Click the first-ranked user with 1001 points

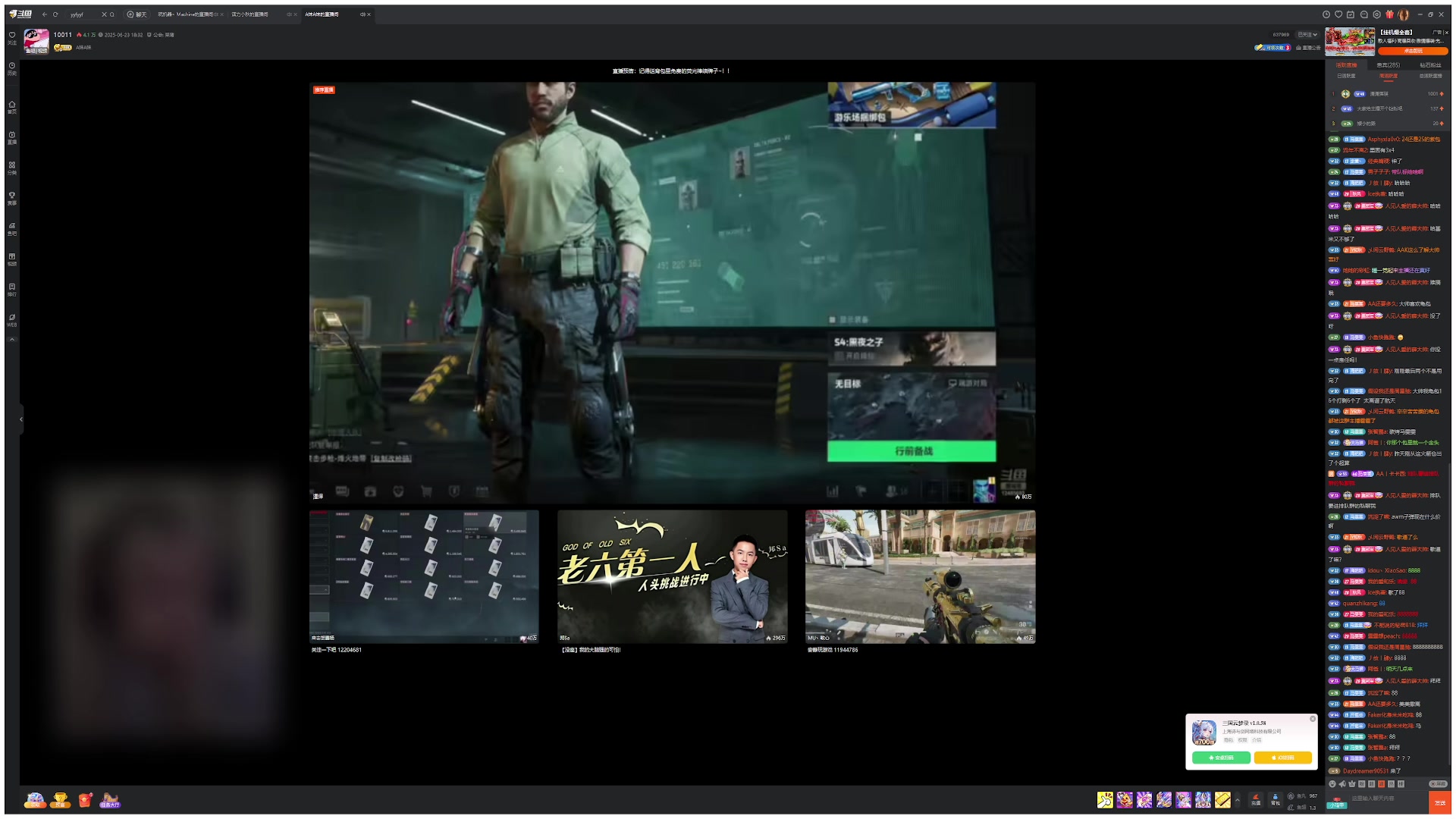click(x=1387, y=94)
